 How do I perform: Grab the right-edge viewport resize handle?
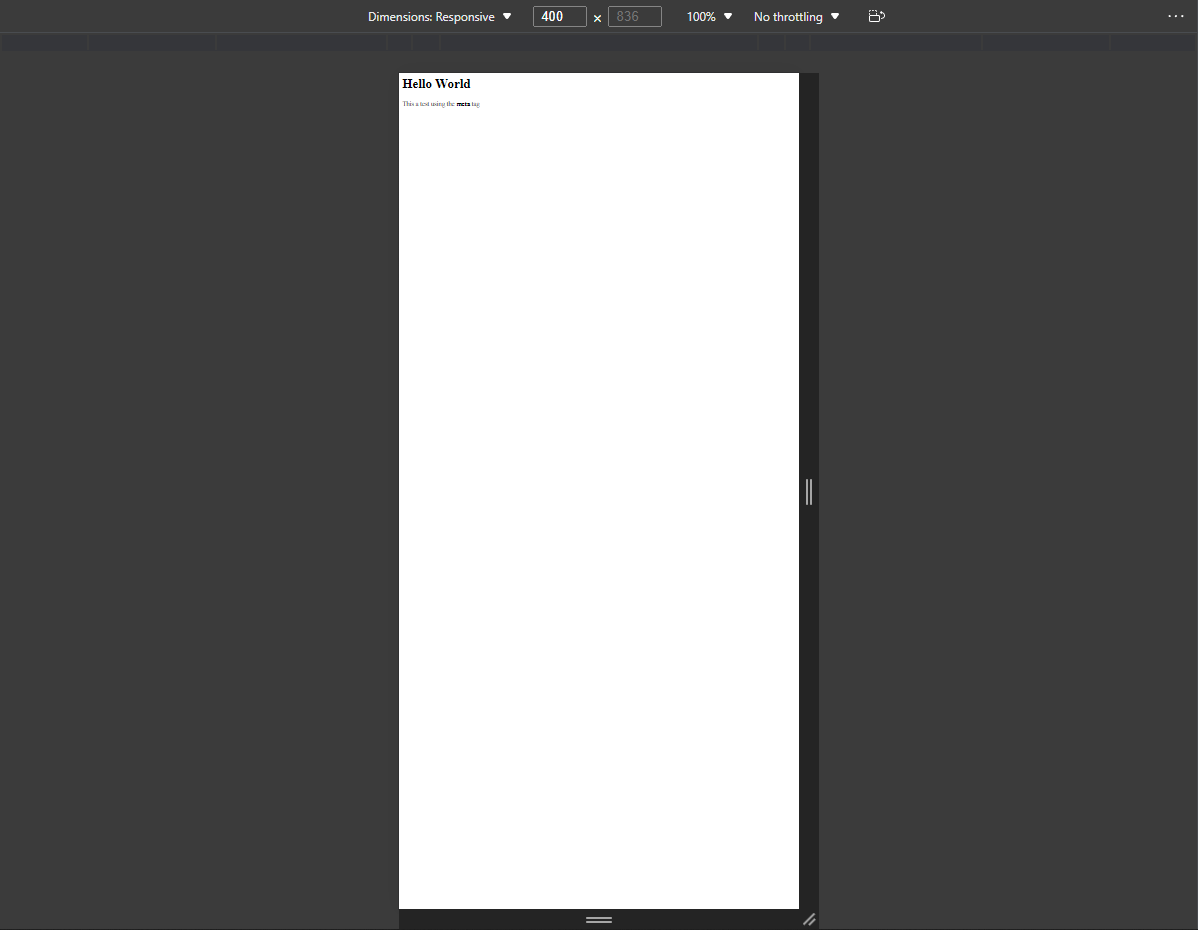[x=809, y=491]
